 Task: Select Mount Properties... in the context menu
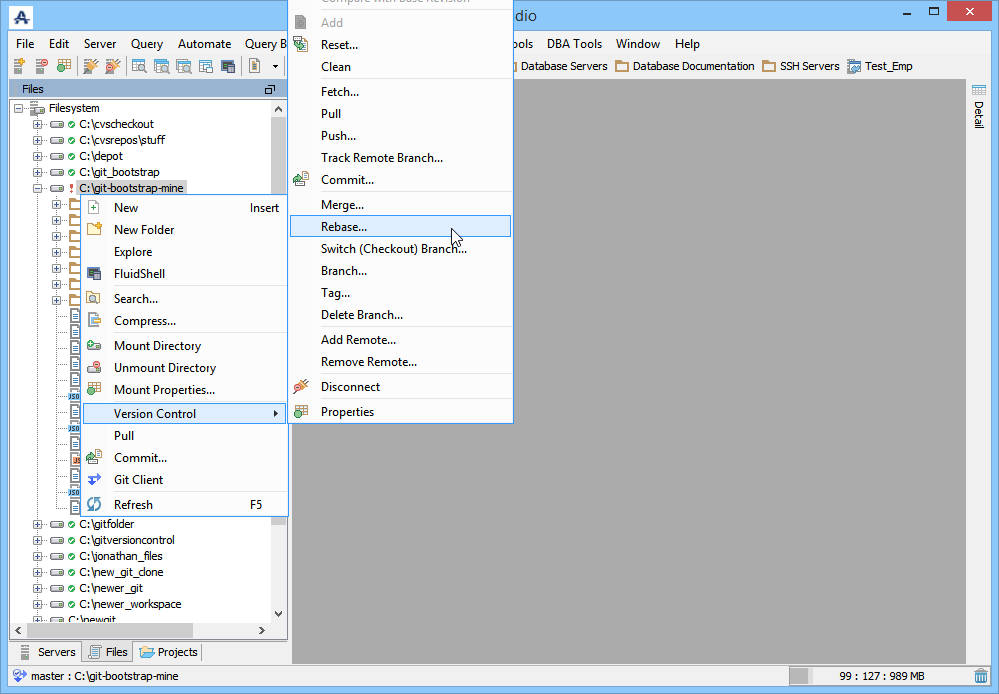184,390
